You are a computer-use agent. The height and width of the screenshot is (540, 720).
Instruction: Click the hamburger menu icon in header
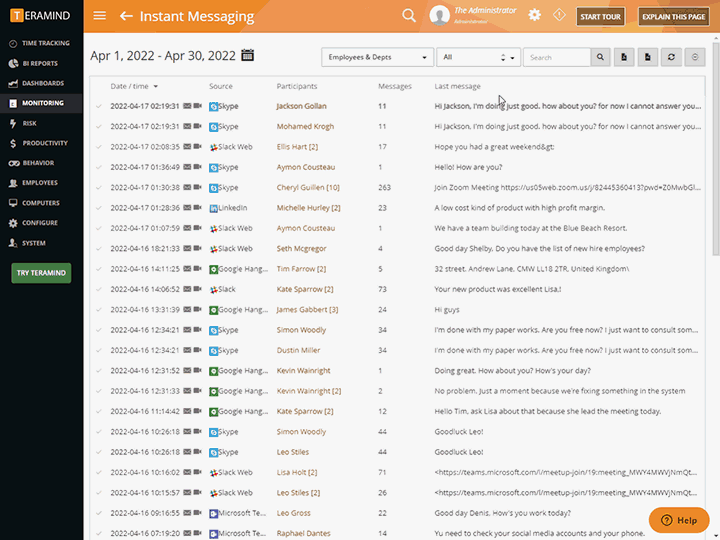tap(99, 16)
